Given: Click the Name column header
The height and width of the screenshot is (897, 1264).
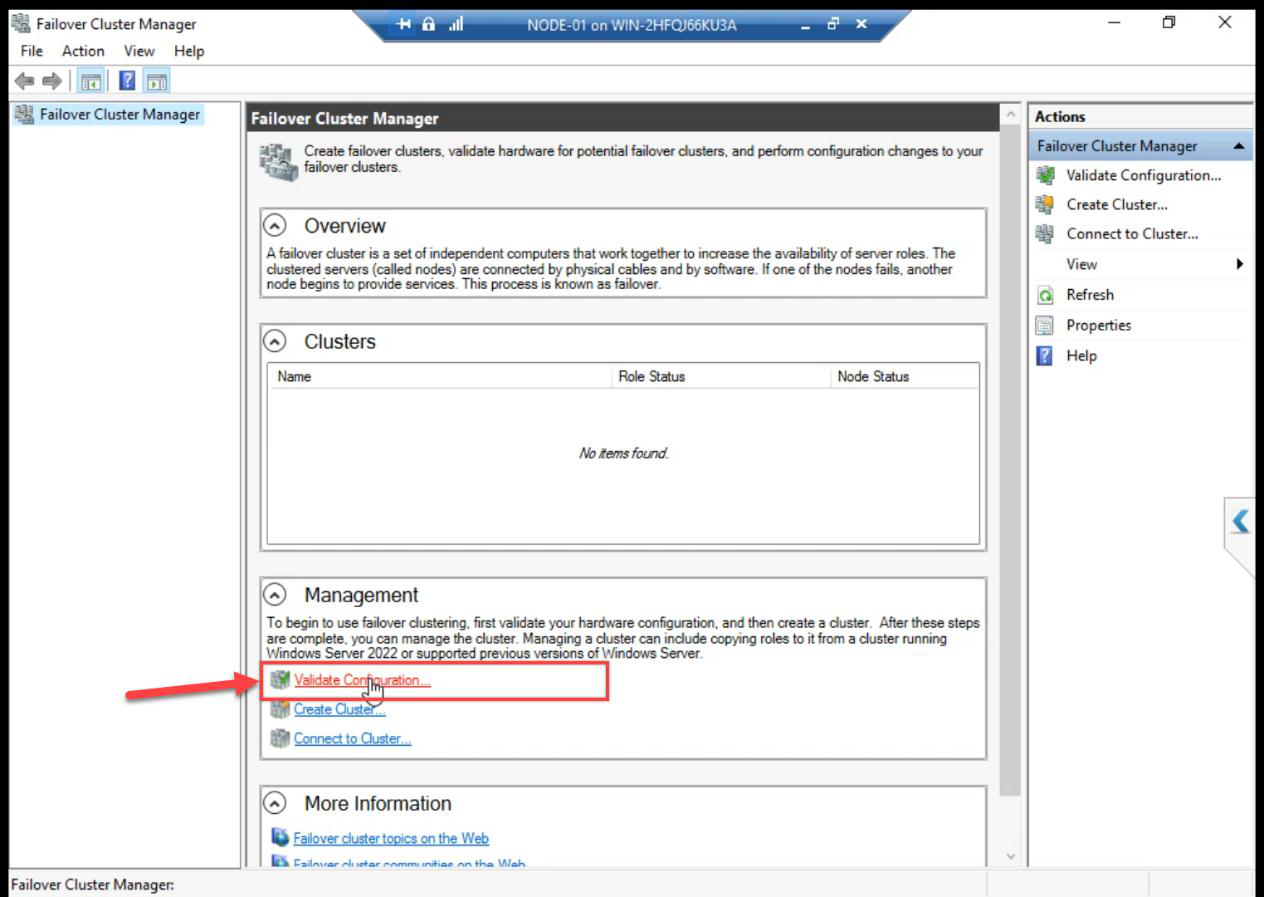Looking at the screenshot, I should pos(440,376).
